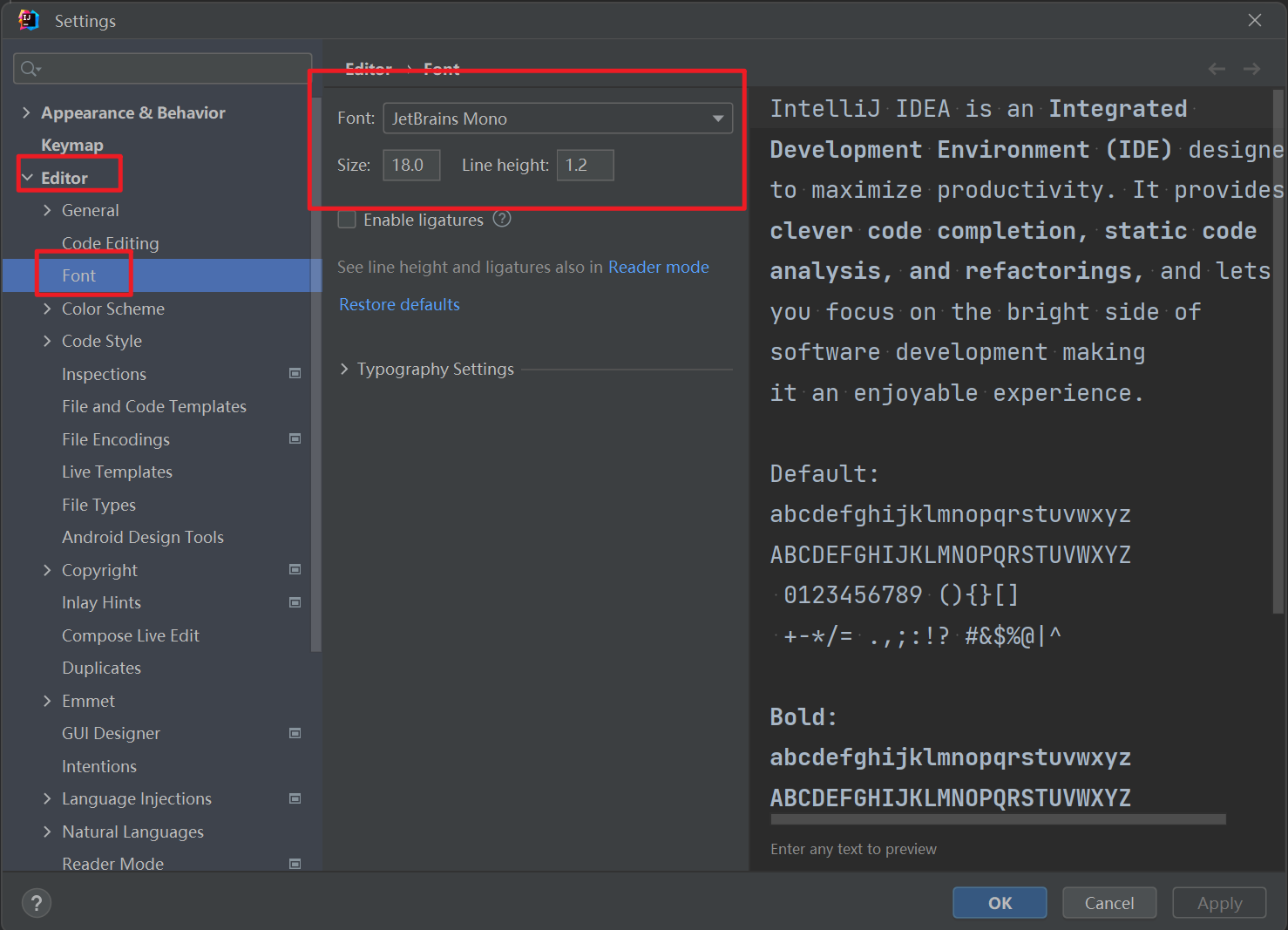The height and width of the screenshot is (930, 1288).
Task: Select Code Editing settings page
Action: (111, 243)
